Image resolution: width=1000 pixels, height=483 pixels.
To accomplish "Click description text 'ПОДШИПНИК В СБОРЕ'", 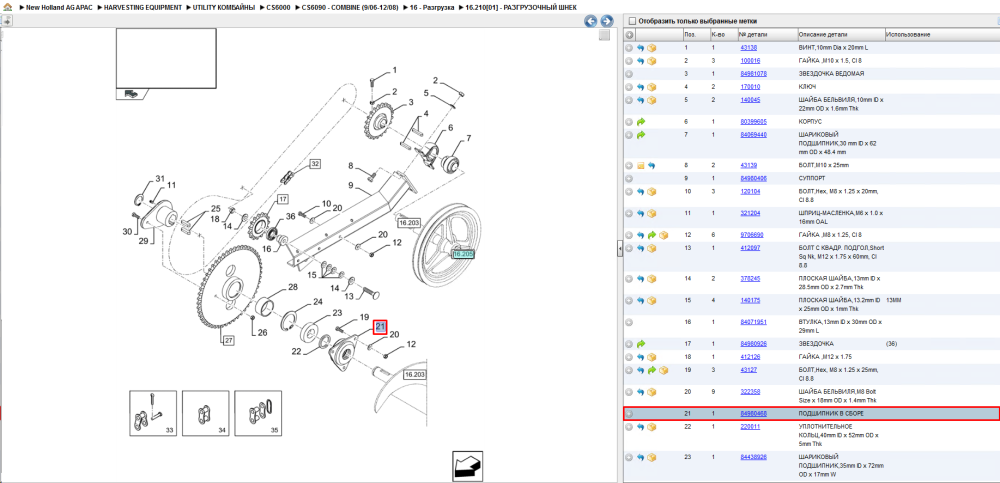I will tap(831, 413).
